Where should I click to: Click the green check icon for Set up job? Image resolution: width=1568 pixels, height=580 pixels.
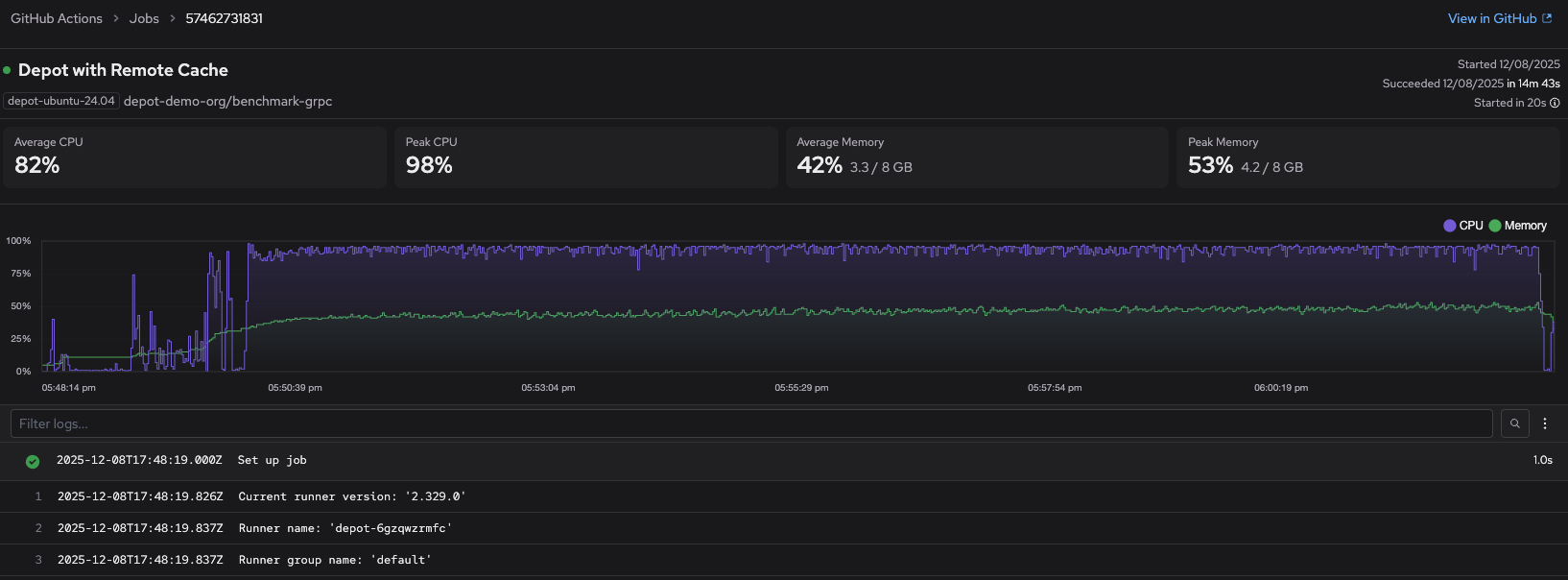(x=33, y=461)
